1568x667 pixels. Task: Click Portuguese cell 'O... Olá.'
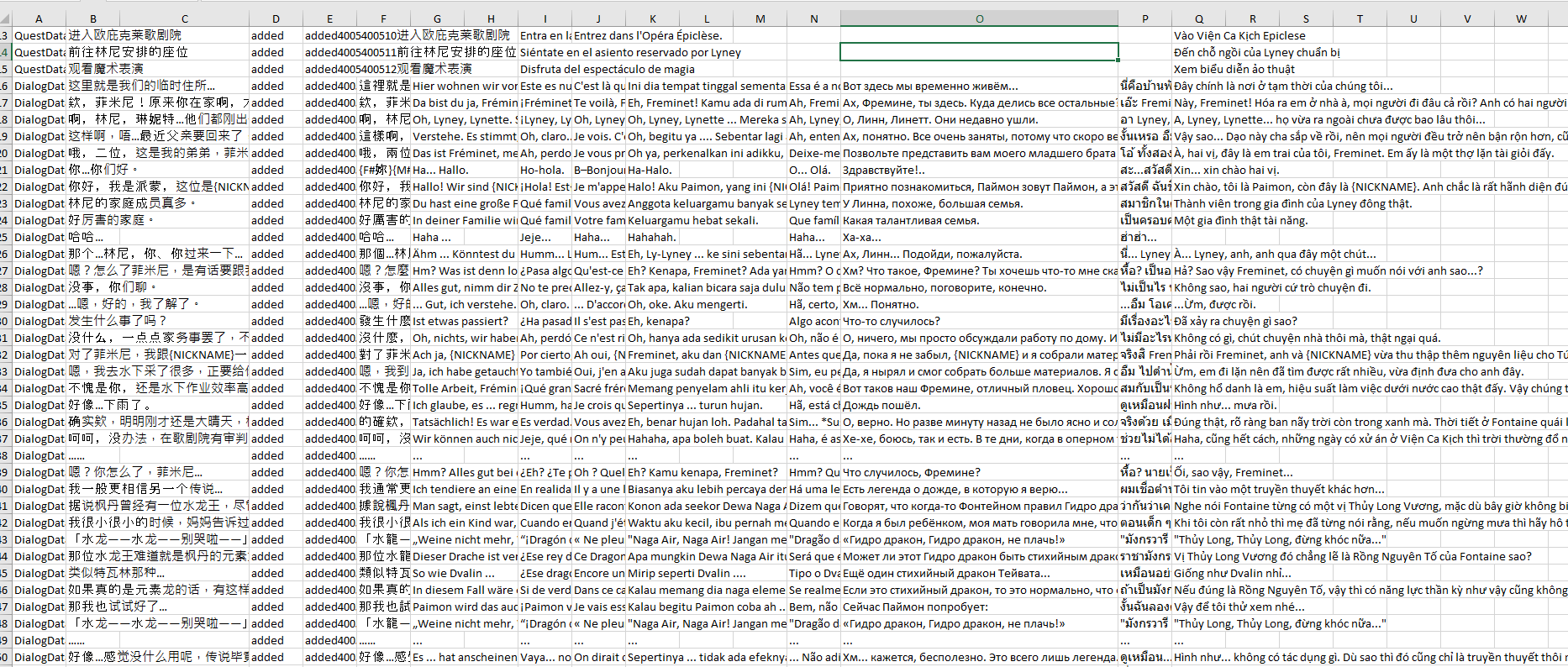[809, 170]
